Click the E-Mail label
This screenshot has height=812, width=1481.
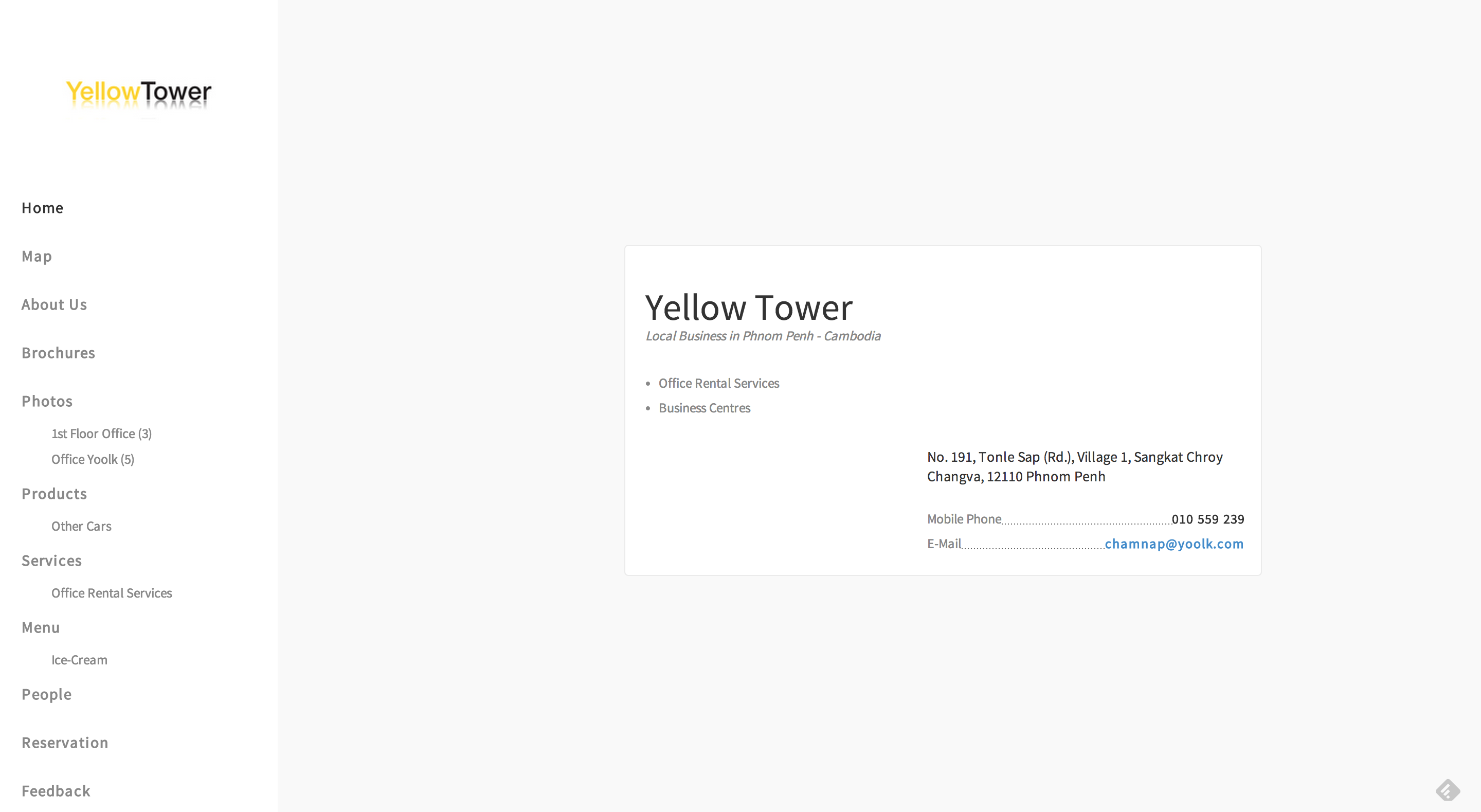pos(944,544)
